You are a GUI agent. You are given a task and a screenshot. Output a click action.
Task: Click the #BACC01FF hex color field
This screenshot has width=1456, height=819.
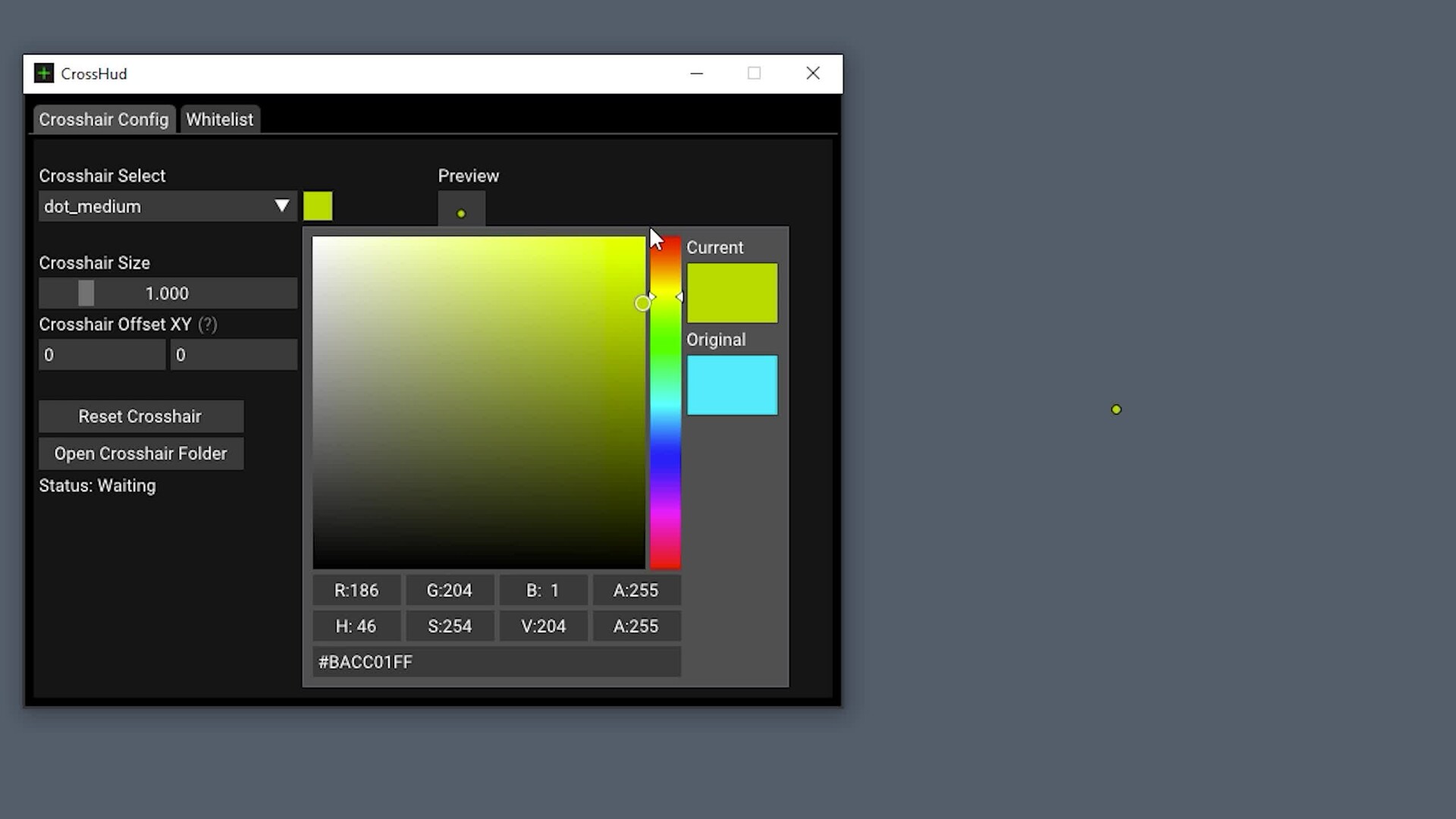pos(497,662)
